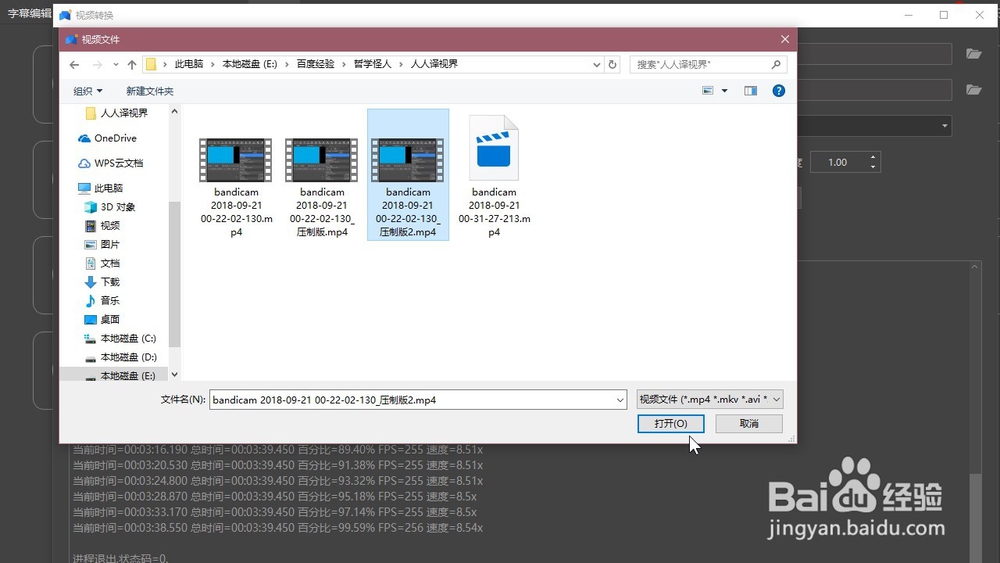Click the log panel scroll-up arrow
The width and height of the screenshot is (1000, 563).
(974, 267)
